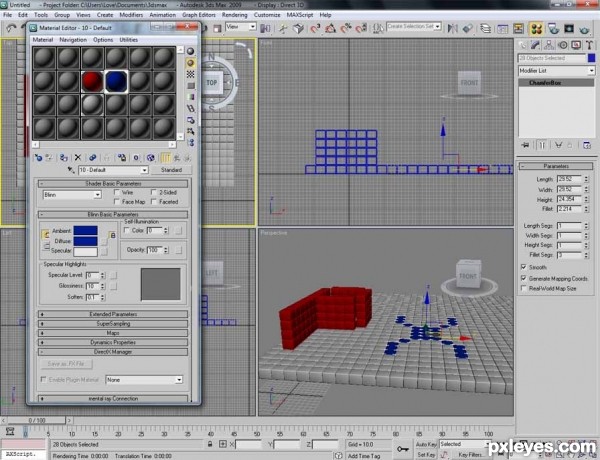Open the Graph Editors menu
The image size is (600, 460).
tap(199, 15)
